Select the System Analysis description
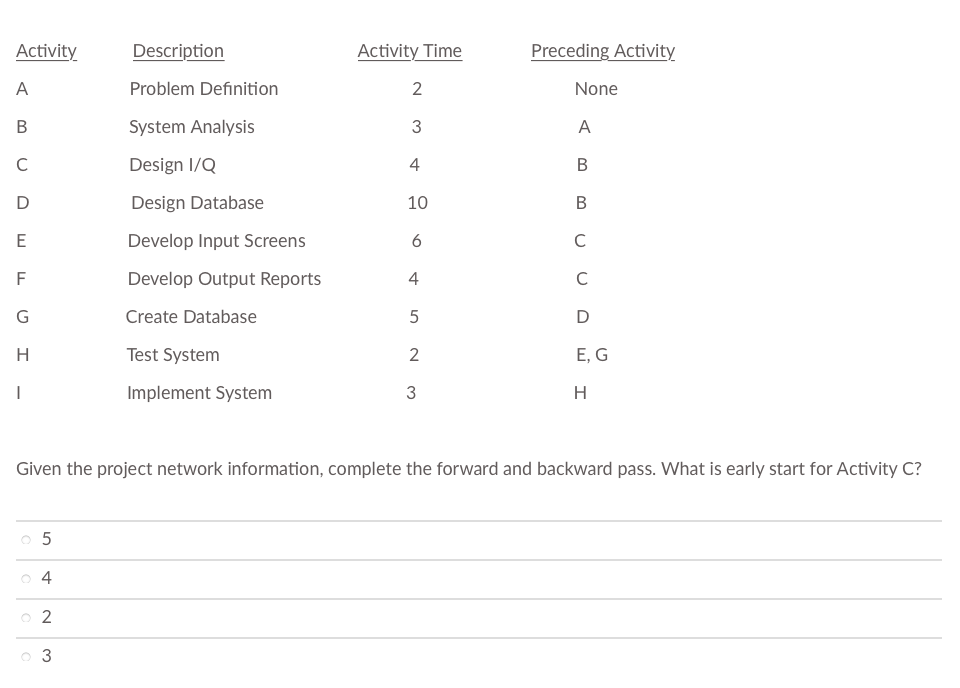The width and height of the screenshot is (960, 688). click(x=191, y=127)
